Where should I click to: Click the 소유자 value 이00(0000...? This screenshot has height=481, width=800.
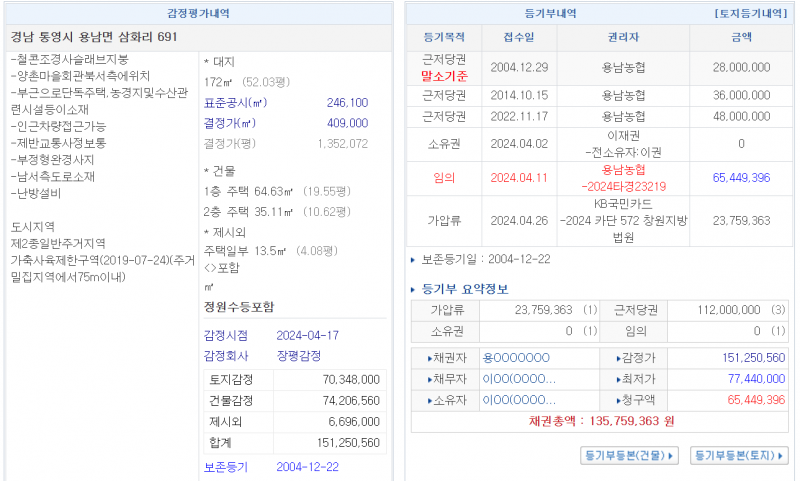click(x=519, y=400)
